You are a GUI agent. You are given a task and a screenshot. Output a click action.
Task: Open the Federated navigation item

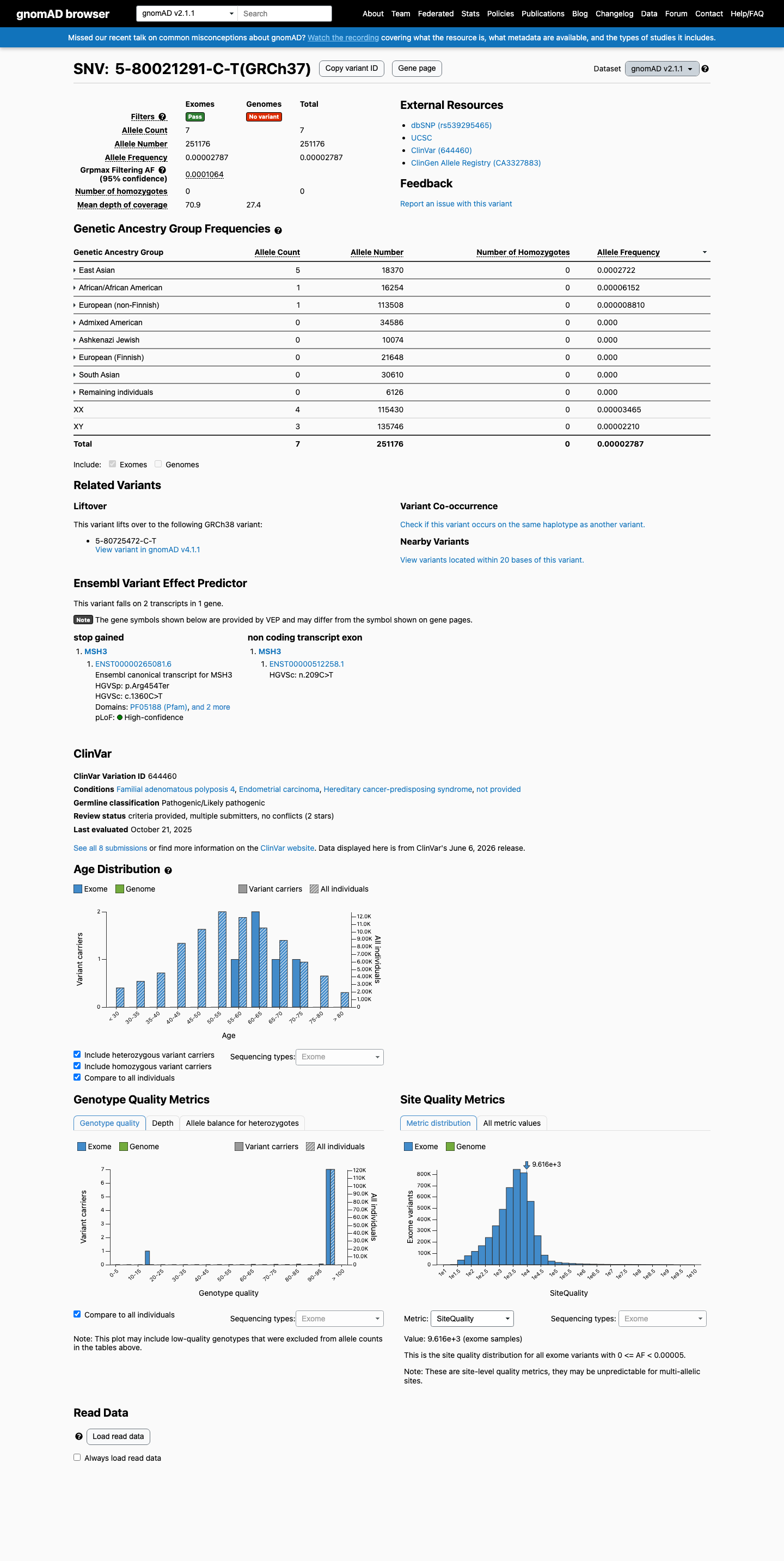coord(436,14)
